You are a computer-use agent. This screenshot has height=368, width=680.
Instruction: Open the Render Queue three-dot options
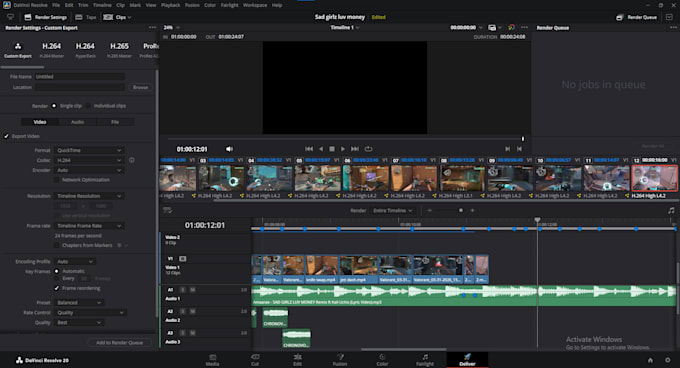pyautogui.click(x=673, y=27)
